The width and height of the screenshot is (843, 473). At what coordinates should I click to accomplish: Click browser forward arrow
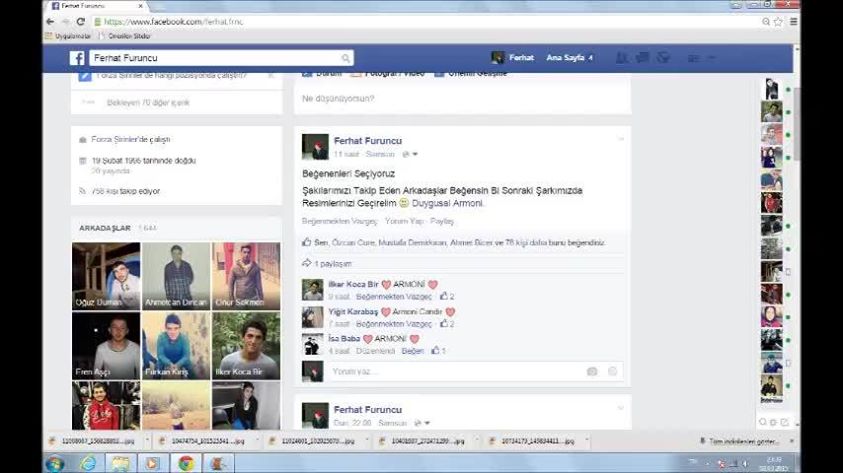click(x=66, y=22)
